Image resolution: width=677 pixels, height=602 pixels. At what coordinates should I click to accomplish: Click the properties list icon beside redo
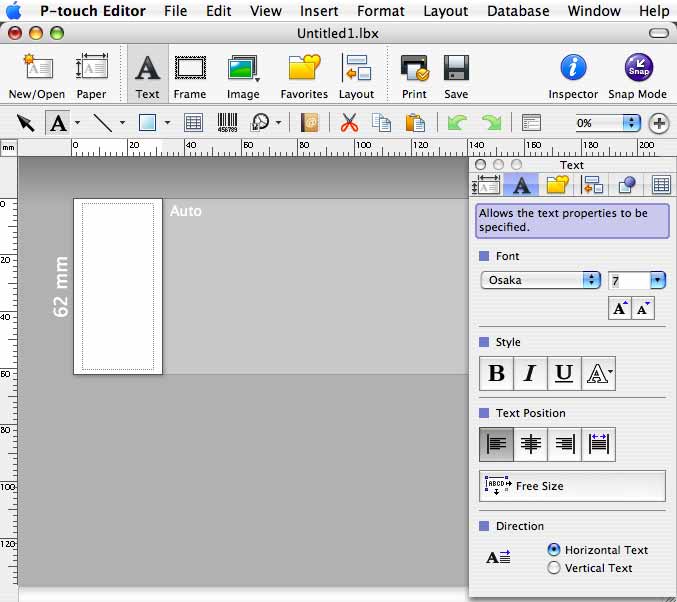click(x=531, y=123)
